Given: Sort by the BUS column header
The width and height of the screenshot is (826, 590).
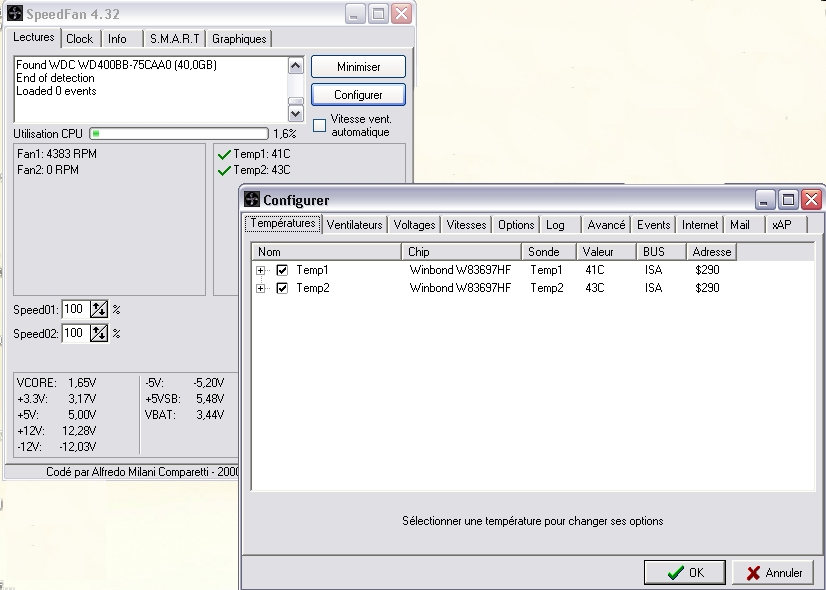Looking at the screenshot, I should 661,252.
